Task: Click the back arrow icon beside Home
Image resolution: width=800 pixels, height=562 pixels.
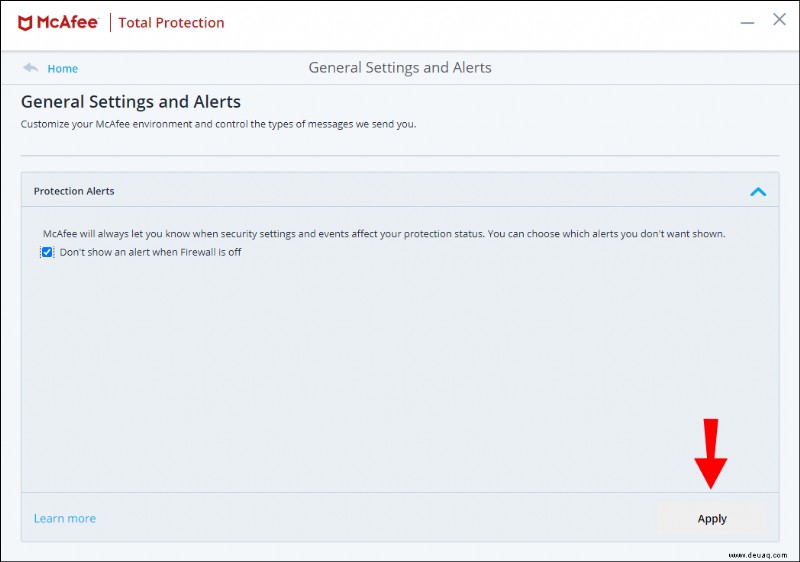Action: tap(31, 67)
